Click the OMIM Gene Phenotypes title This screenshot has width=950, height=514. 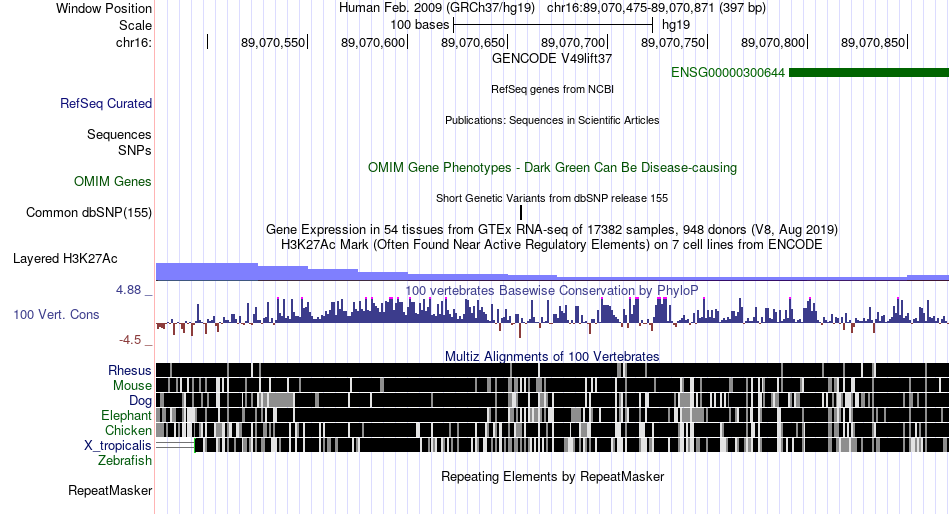click(x=553, y=168)
